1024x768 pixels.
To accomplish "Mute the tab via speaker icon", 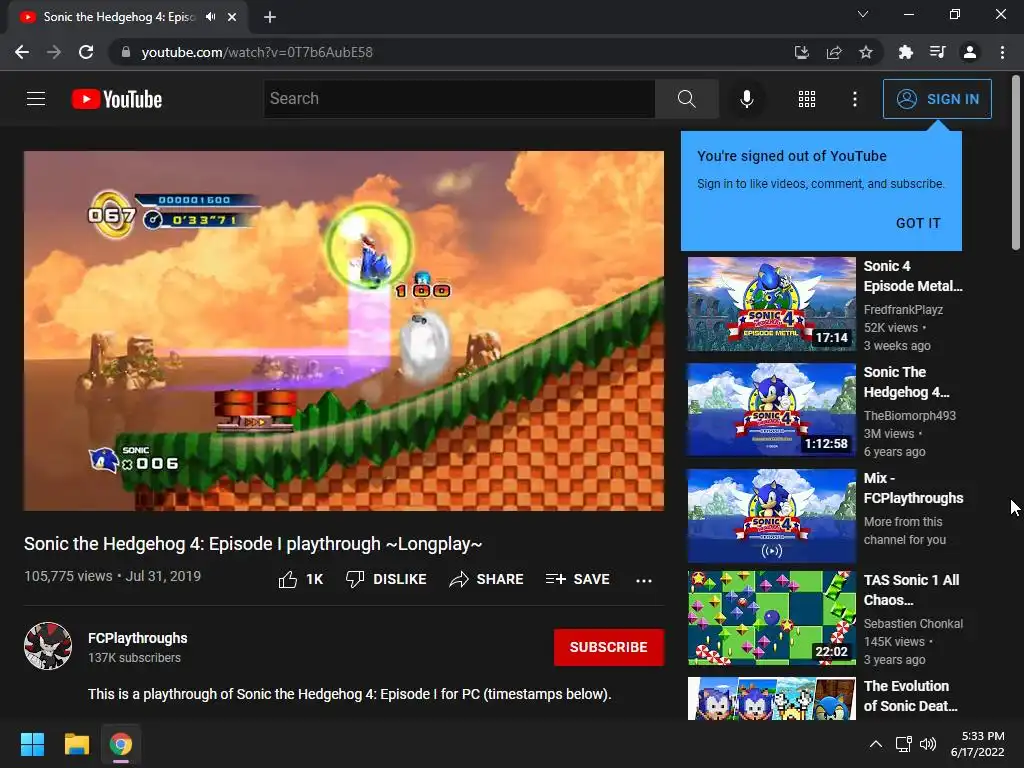I will (210, 17).
